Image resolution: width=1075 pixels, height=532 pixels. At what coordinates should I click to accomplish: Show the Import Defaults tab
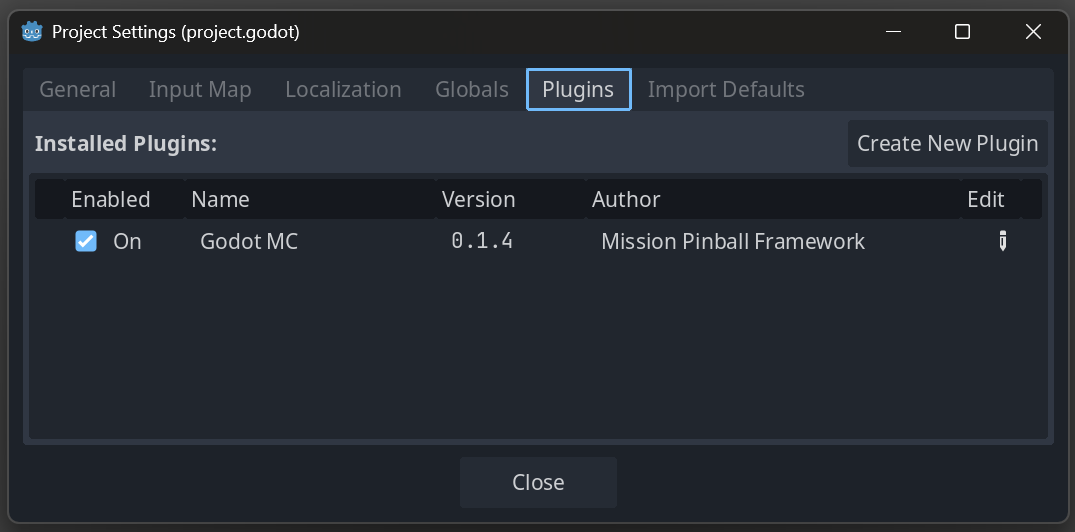point(726,90)
